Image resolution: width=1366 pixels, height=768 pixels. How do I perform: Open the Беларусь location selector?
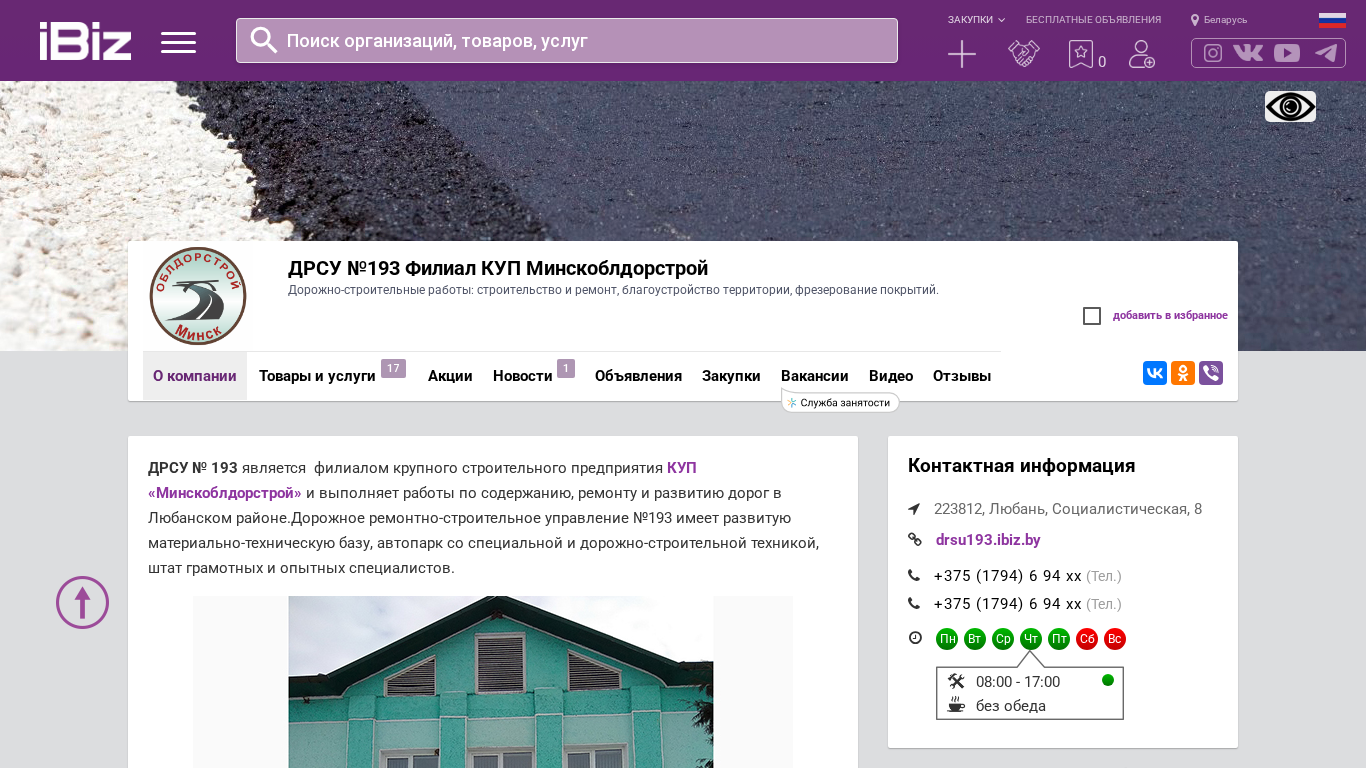tap(1219, 20)
